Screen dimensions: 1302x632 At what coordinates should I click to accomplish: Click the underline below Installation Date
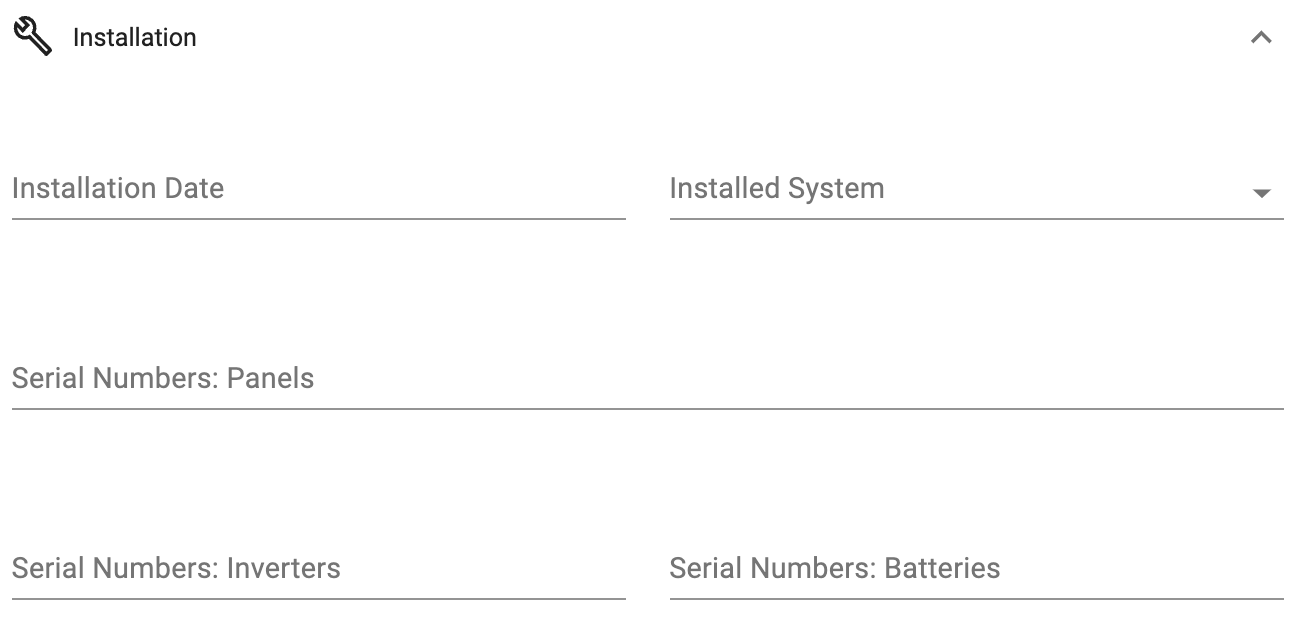(319, 218)
